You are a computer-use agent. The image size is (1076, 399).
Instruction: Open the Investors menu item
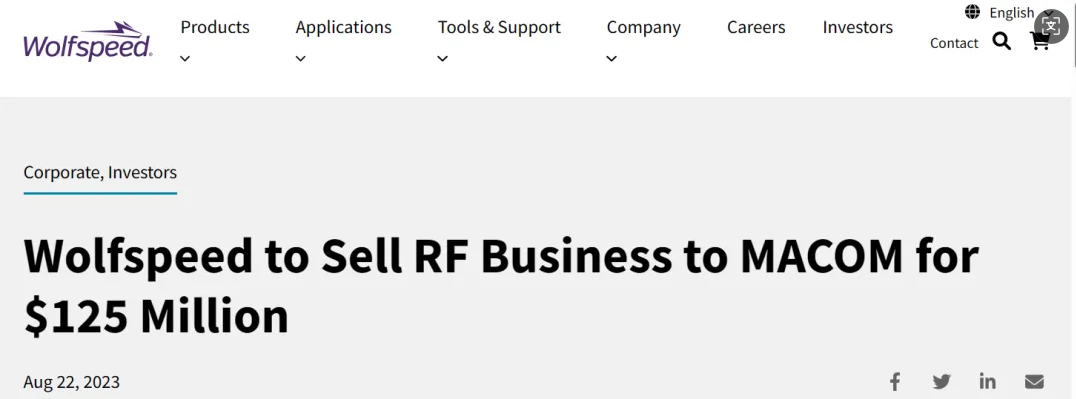tap(858, 27)
